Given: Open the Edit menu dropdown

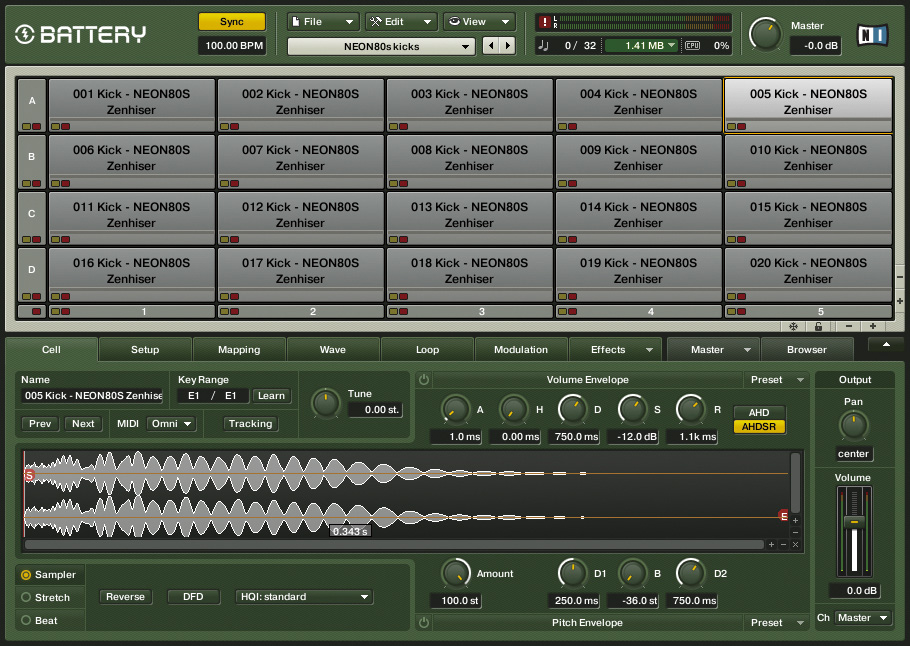Looking at the screenshot, I should point(401,21).
